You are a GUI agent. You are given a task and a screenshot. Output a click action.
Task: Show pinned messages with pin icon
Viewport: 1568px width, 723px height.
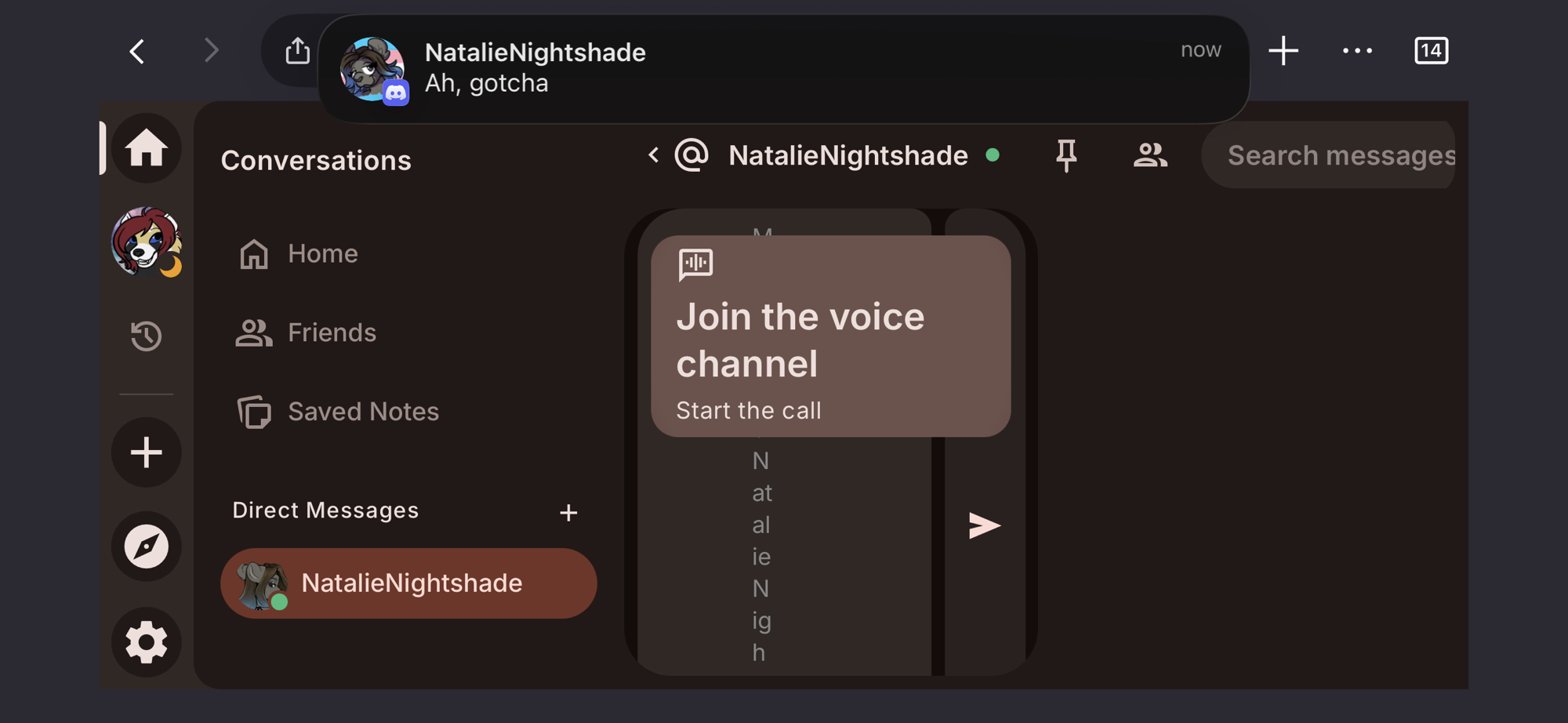1066,155
